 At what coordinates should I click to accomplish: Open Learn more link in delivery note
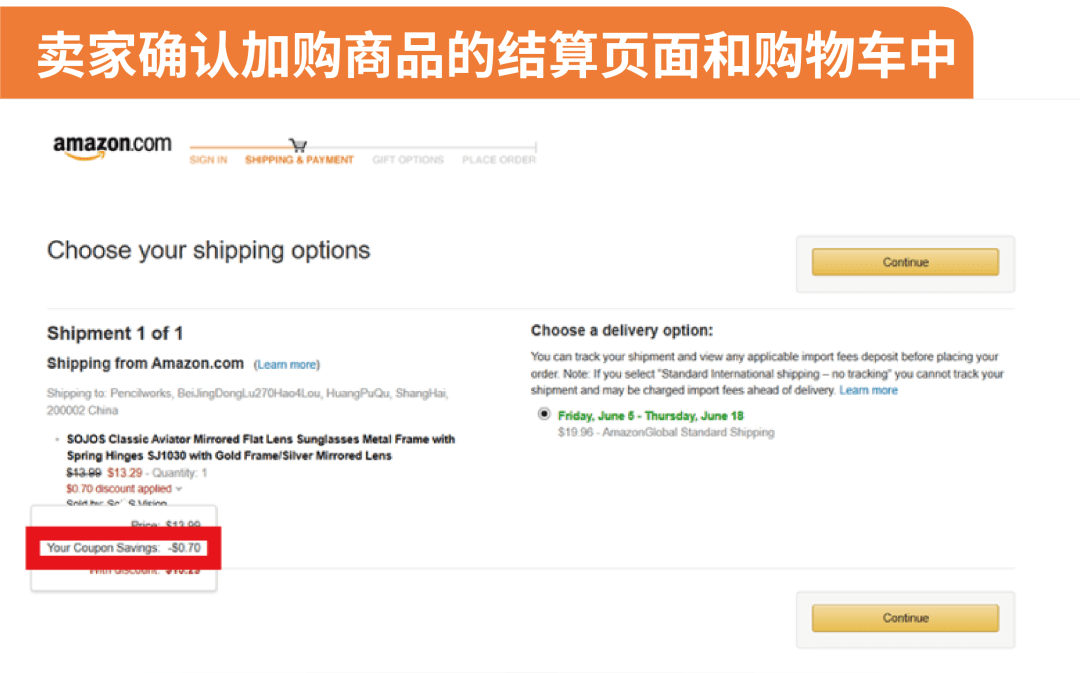pos(868,390)
